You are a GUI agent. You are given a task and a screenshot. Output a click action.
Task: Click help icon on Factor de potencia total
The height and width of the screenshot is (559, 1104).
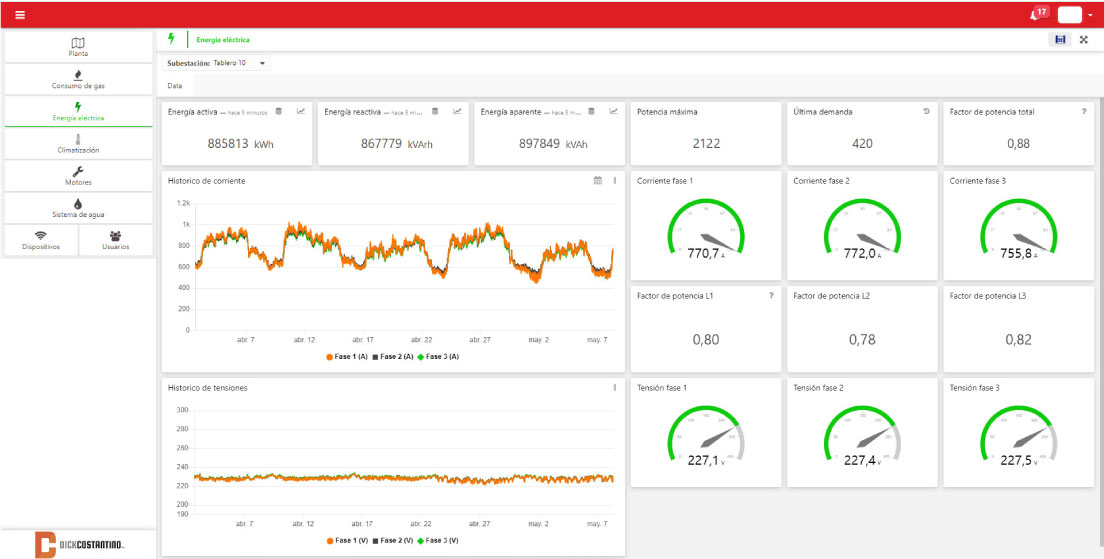pyautogui.click(x=1083, y=112)
